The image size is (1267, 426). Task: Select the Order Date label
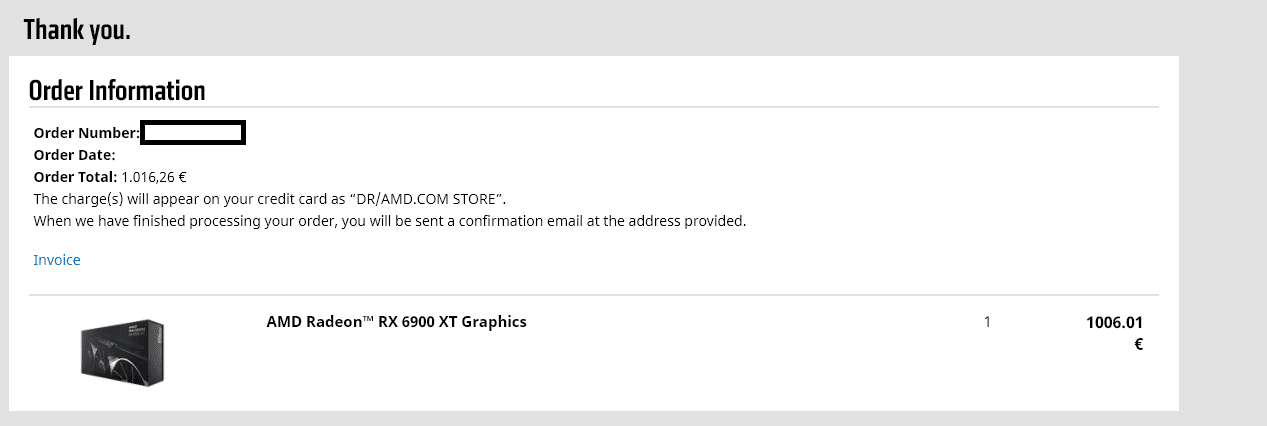pyautogui.click(x=75, y=155)
